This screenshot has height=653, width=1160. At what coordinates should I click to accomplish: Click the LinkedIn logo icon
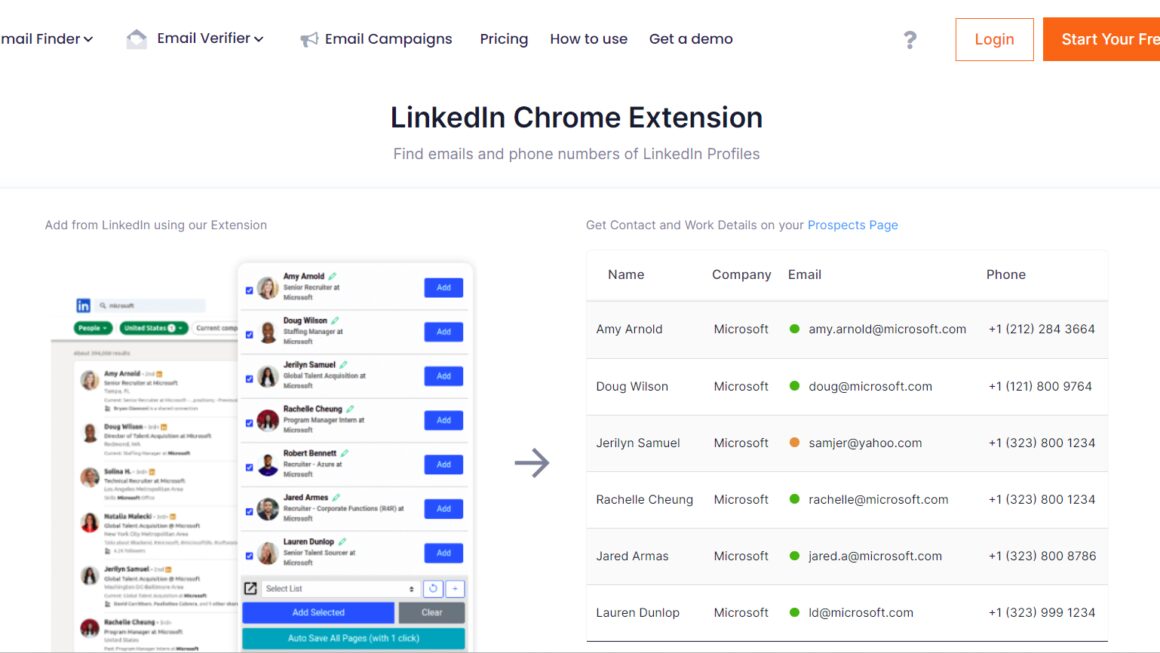(x=83, y=305)
